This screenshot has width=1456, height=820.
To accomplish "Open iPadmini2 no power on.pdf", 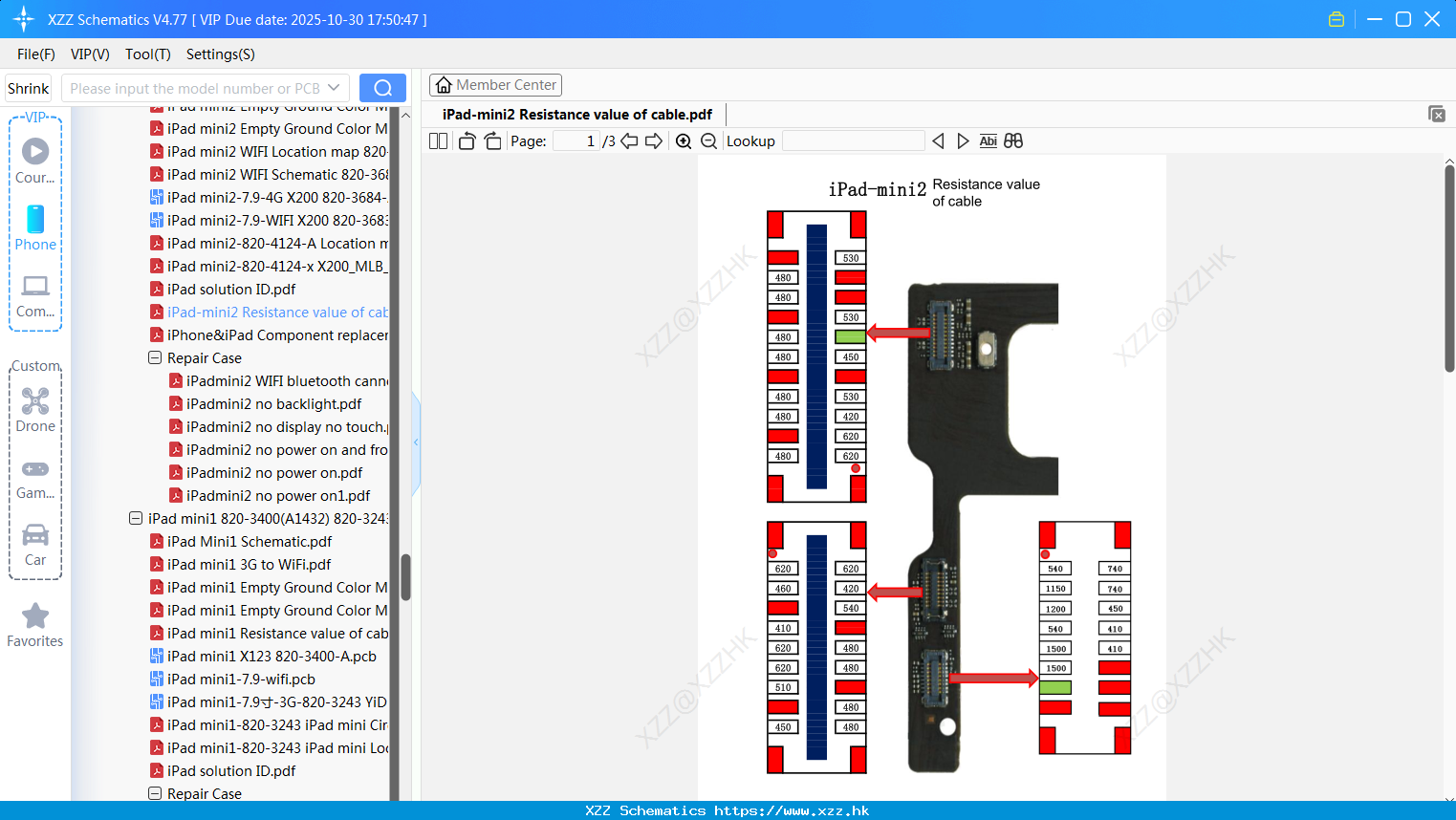I will 266,472.
